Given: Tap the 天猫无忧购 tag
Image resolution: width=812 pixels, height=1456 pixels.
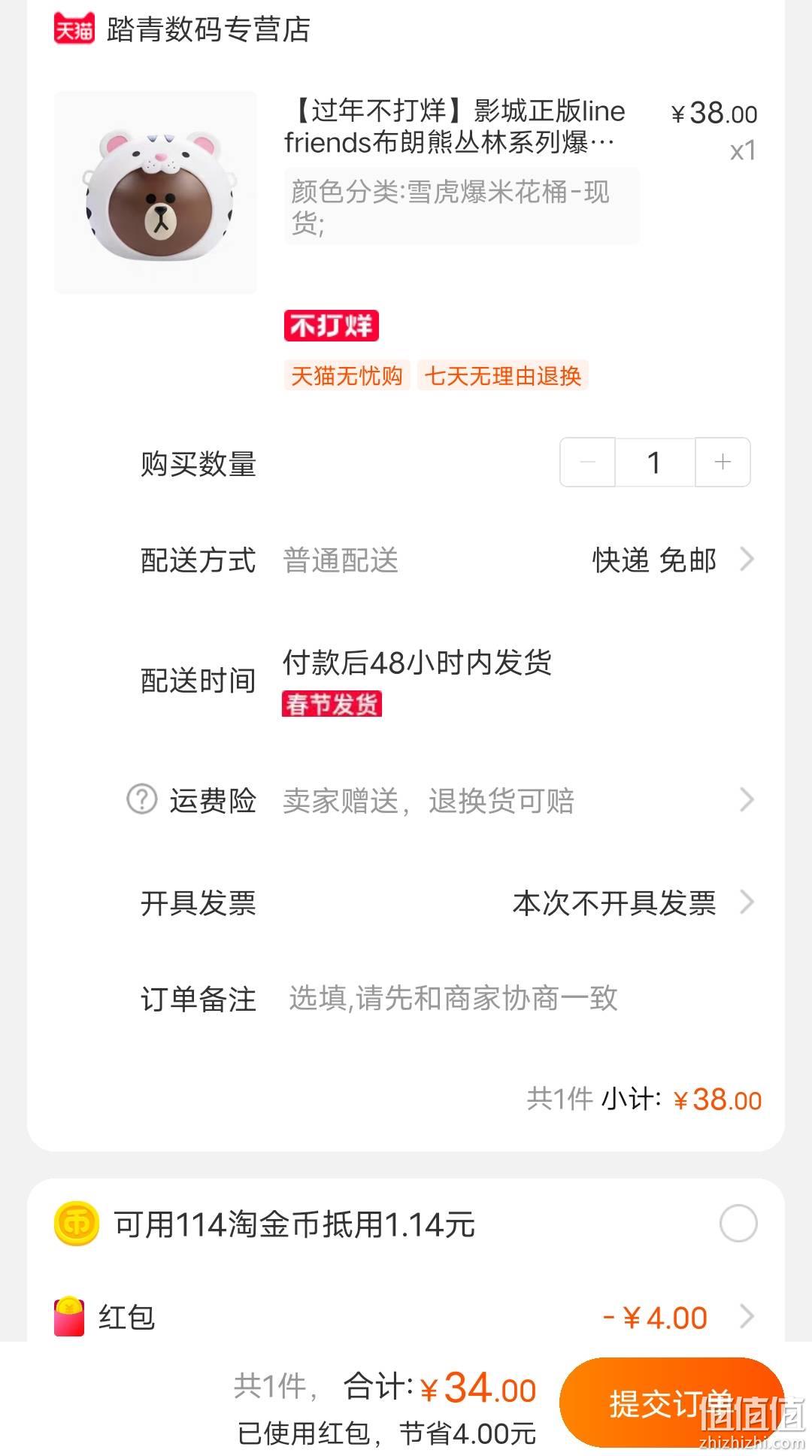Looking at the screenshot, I should click(x=347, y=375).
